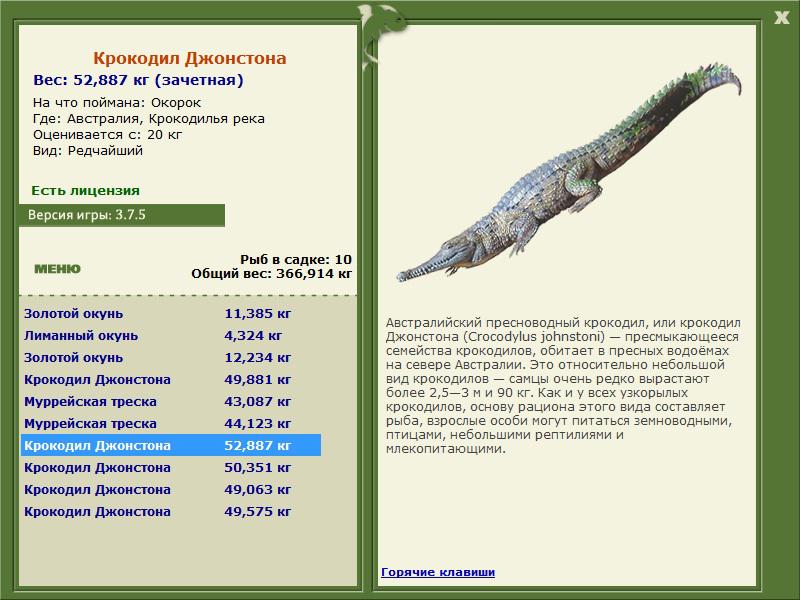
Task: Click highlighted Крокодил Джонстона 52,887 кг row
Action: pyautogui.click(x=171, y=445)
